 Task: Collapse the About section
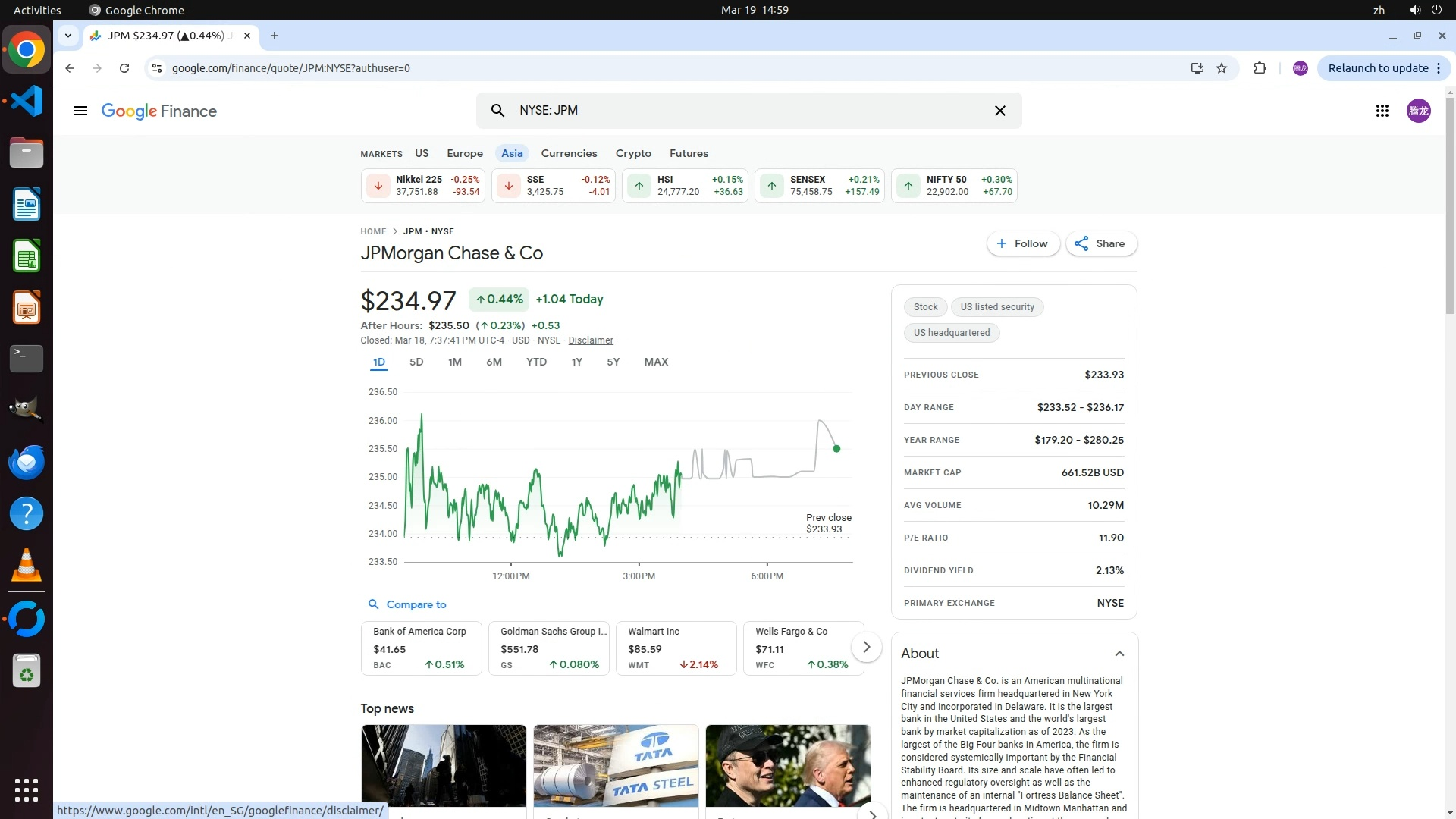(x=1119, y=654)
